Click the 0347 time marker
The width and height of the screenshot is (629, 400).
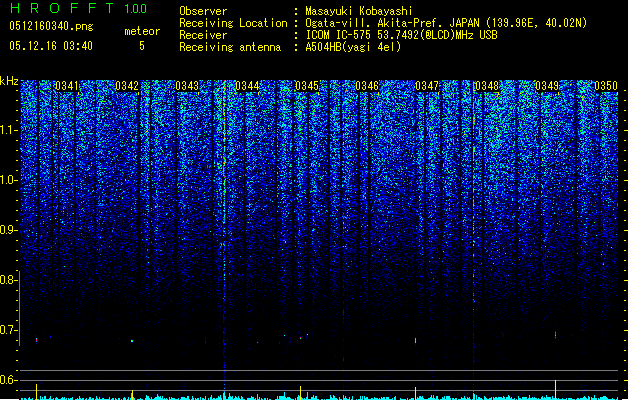tap(427, 86)
